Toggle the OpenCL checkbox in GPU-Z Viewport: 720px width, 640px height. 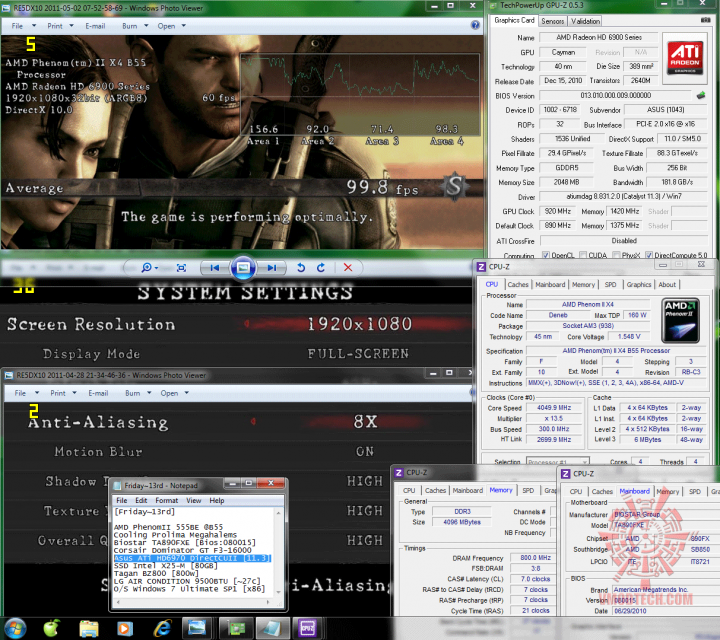[x=546, y=255]
